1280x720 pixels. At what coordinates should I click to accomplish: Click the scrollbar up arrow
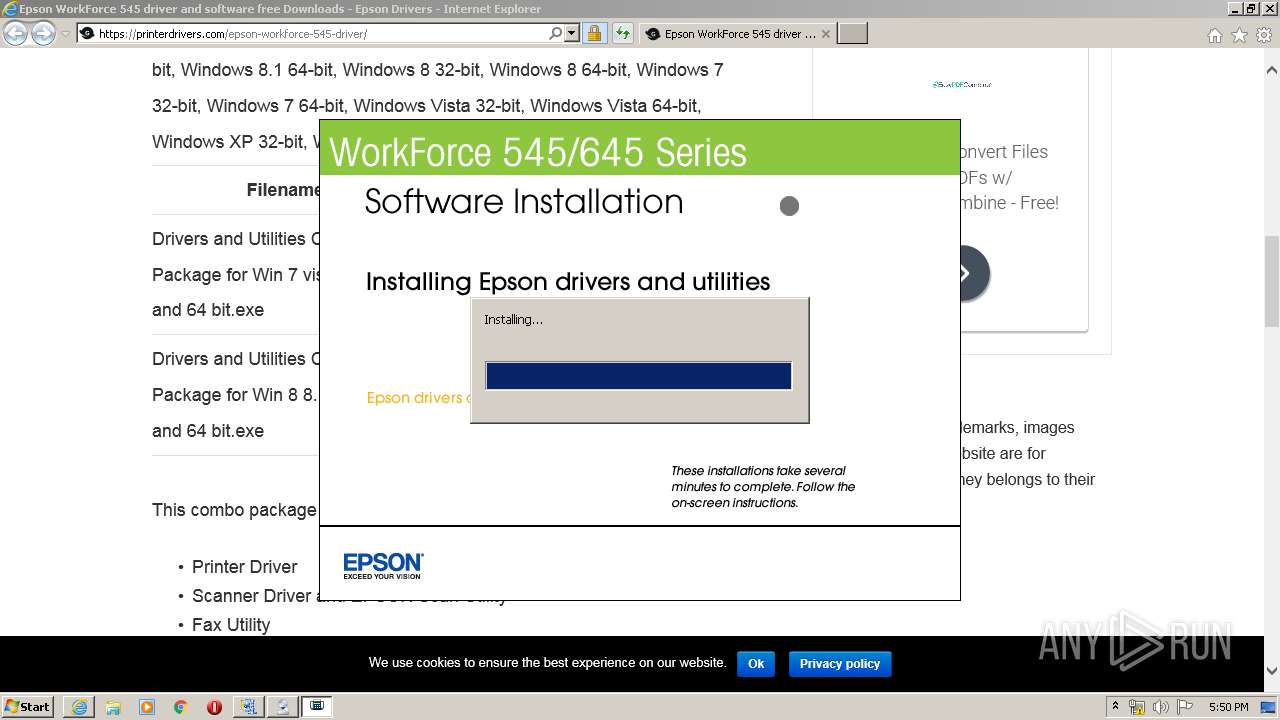click(1271, 70)
